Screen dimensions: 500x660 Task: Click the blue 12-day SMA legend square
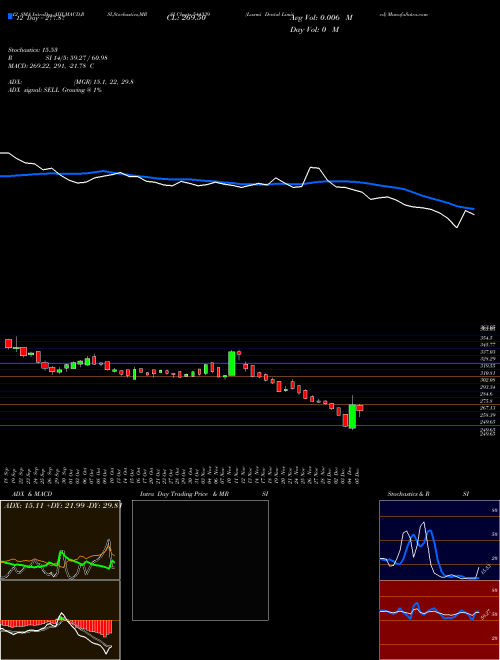coord(10,16)
